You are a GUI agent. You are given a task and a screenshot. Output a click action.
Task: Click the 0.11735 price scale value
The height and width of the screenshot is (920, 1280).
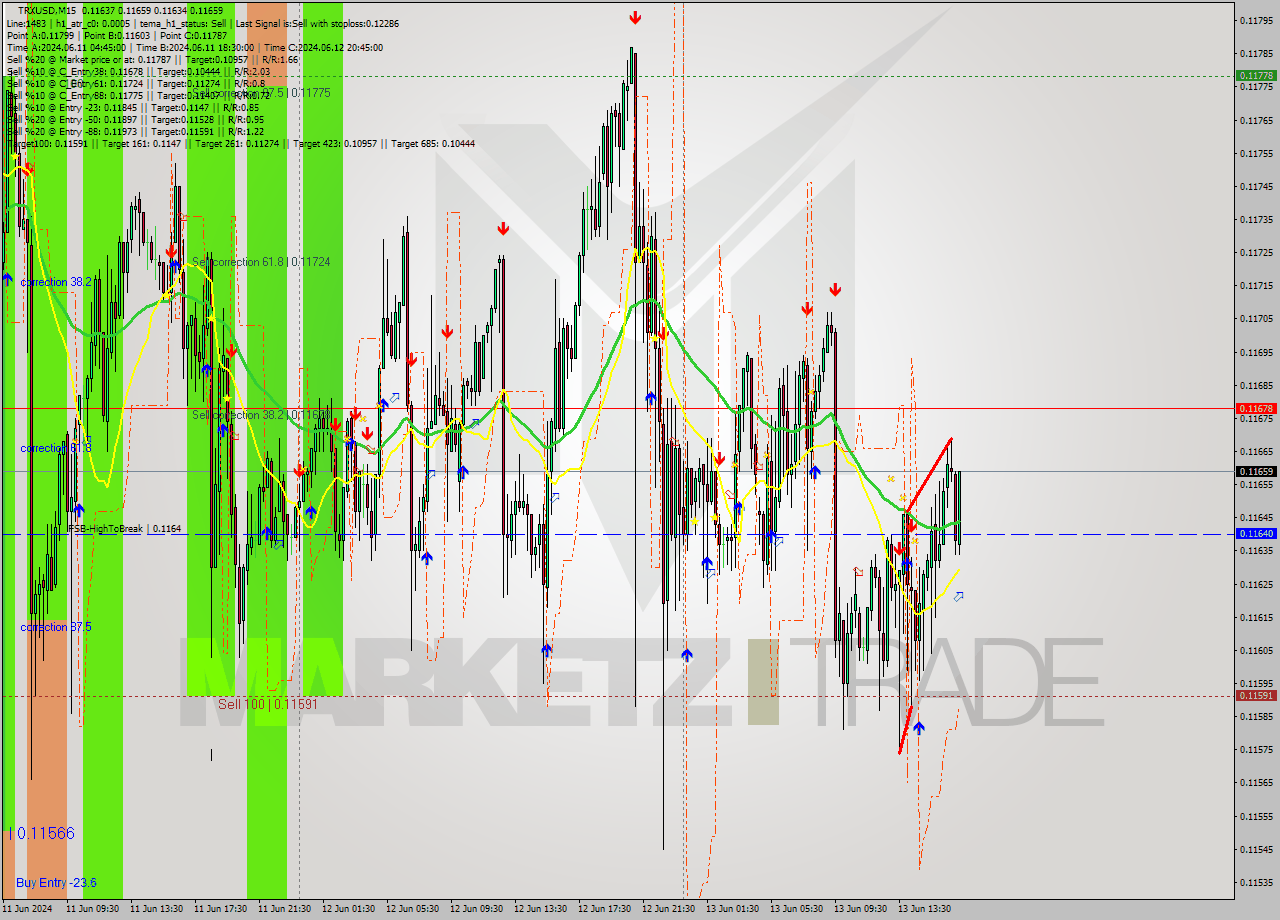click(1256, 219)
